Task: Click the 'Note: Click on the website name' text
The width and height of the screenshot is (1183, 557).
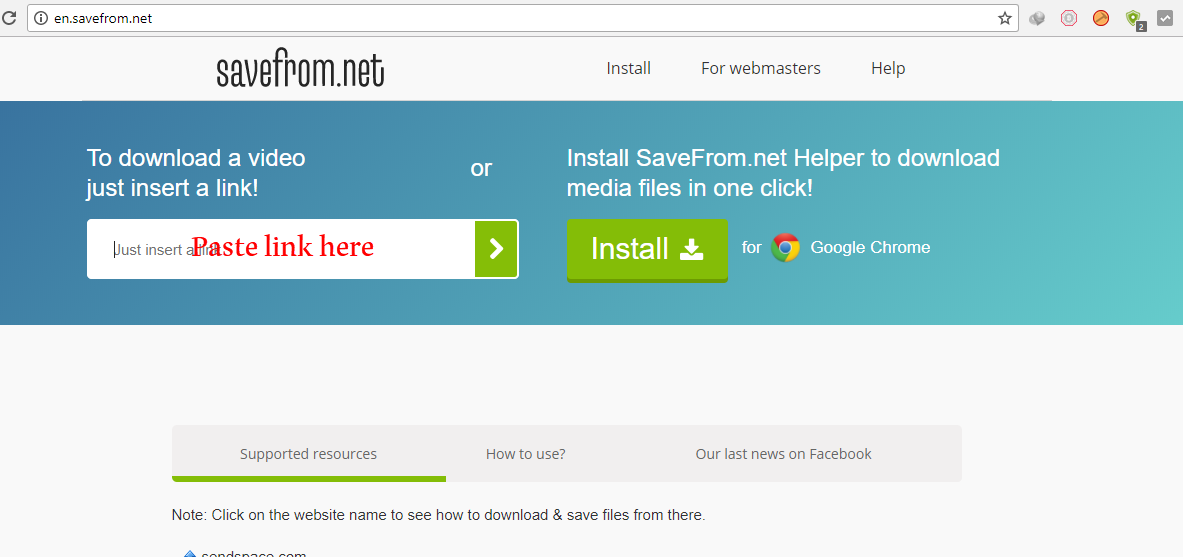Action: [x=438, y=516]
